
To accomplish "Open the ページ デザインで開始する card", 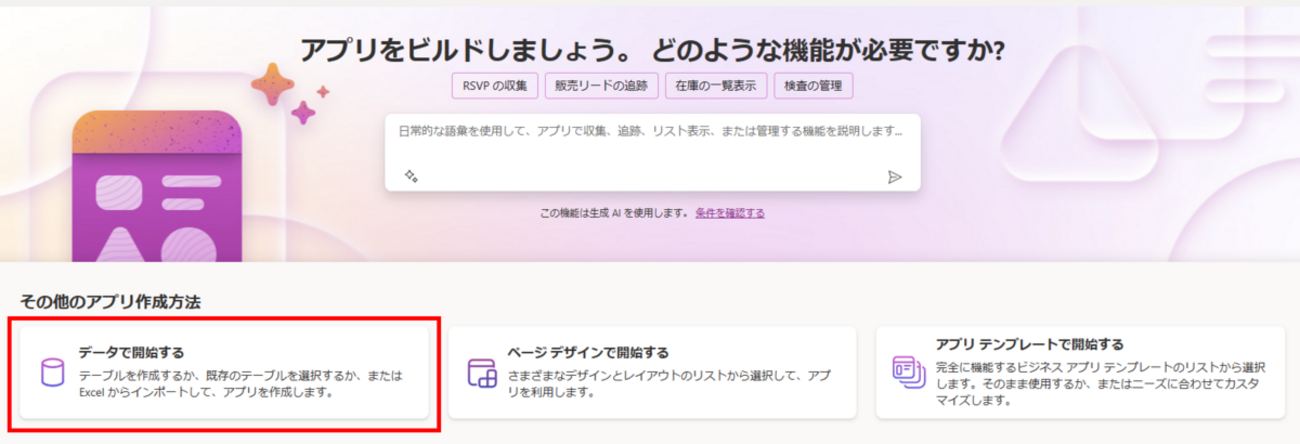I will coord(652,372).
